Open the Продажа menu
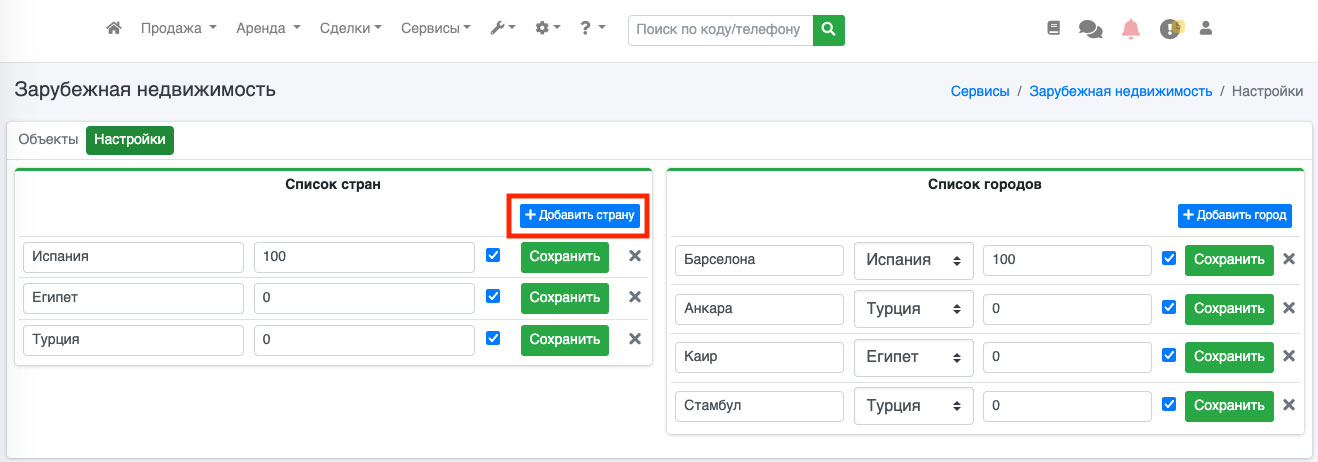Image resolution: width=1318 pixels, height=462 pixels. pyautogui.click(x=178, y=29)
